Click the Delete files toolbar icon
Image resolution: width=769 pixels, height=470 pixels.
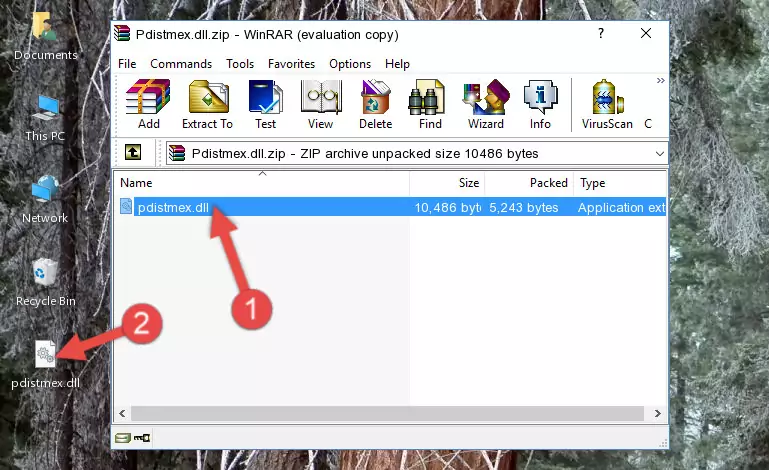coord(375,104)
